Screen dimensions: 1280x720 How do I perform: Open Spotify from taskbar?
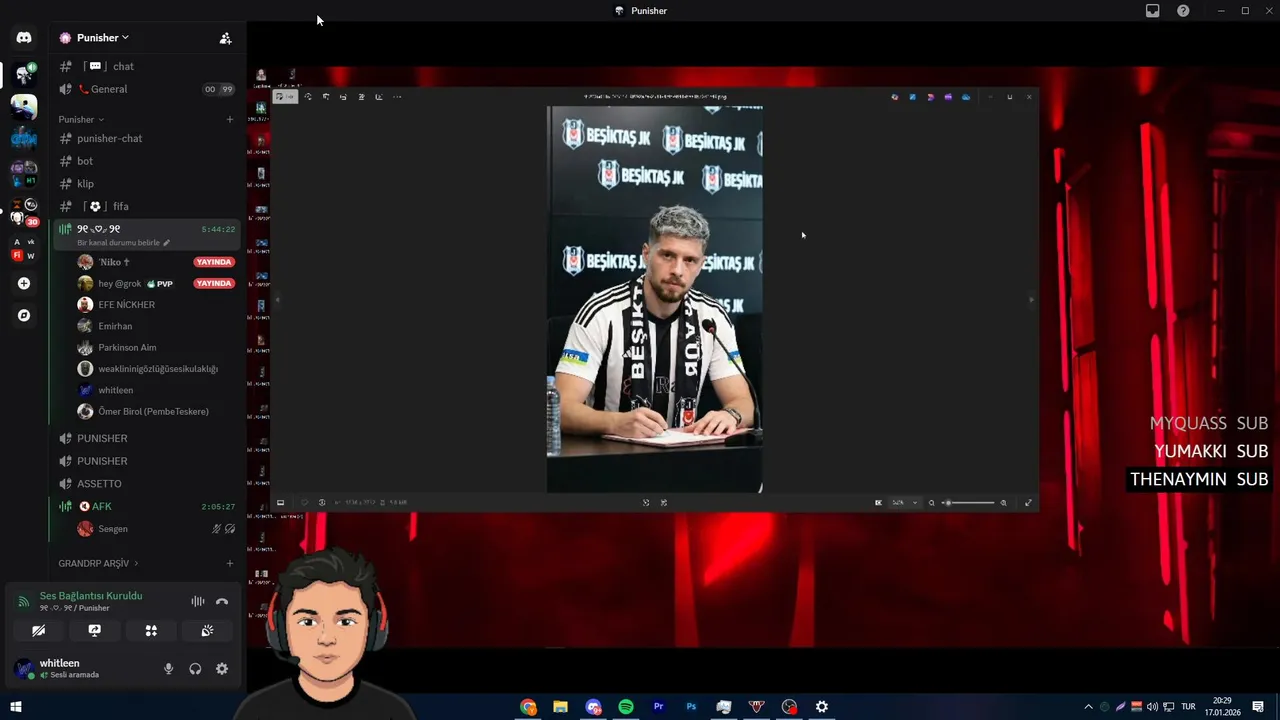(x=626, y=707)
